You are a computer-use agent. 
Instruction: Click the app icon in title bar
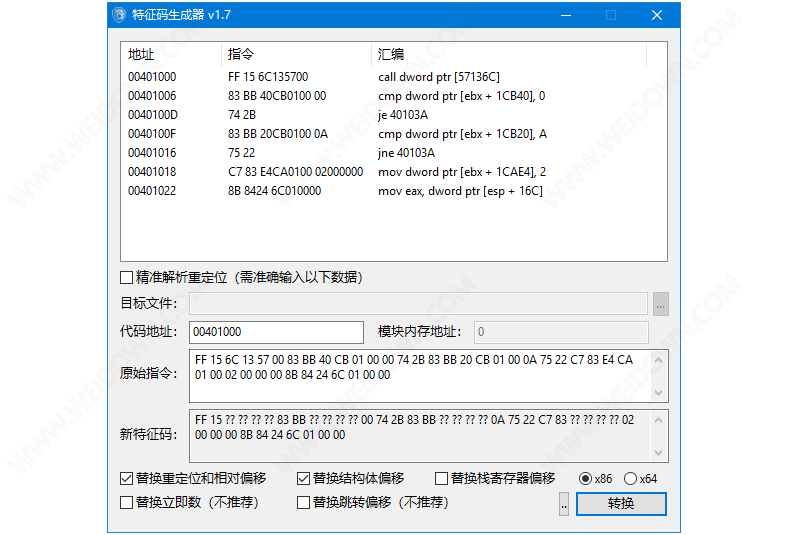(x=119, y=15)
